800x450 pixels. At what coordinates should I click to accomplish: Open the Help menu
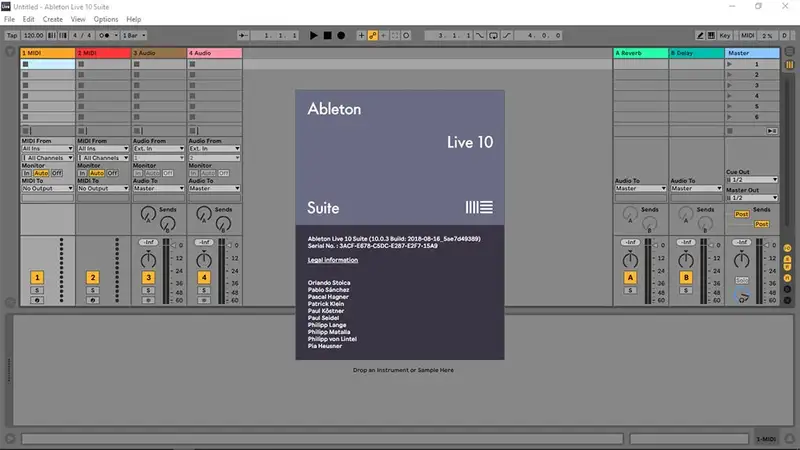[134, 19]
